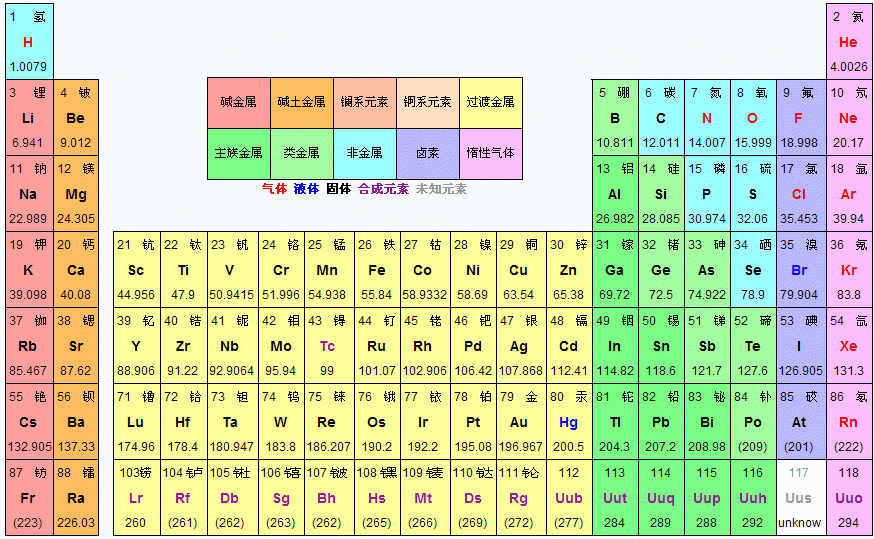
Task: Select the sodium Na cell
Action: coord(30,193)
